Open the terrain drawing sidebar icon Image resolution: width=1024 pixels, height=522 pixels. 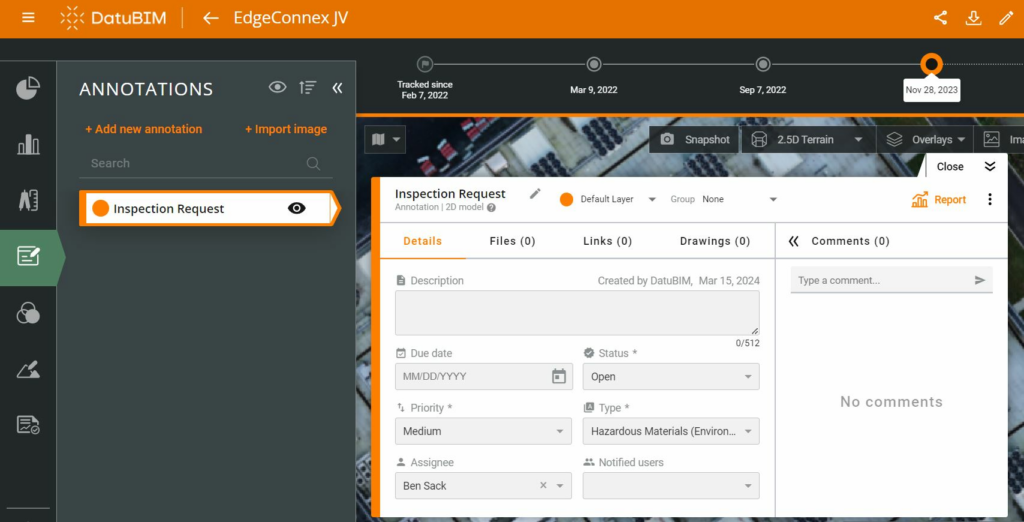click(28, 370)
